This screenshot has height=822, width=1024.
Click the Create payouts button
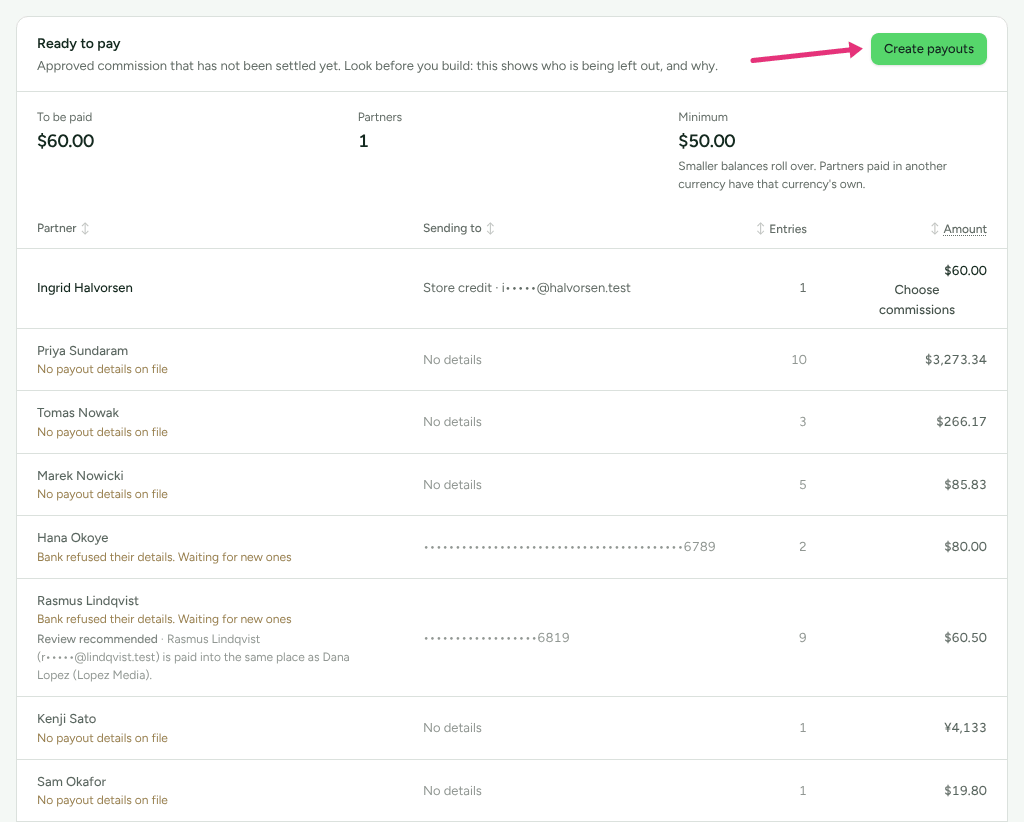928,49
